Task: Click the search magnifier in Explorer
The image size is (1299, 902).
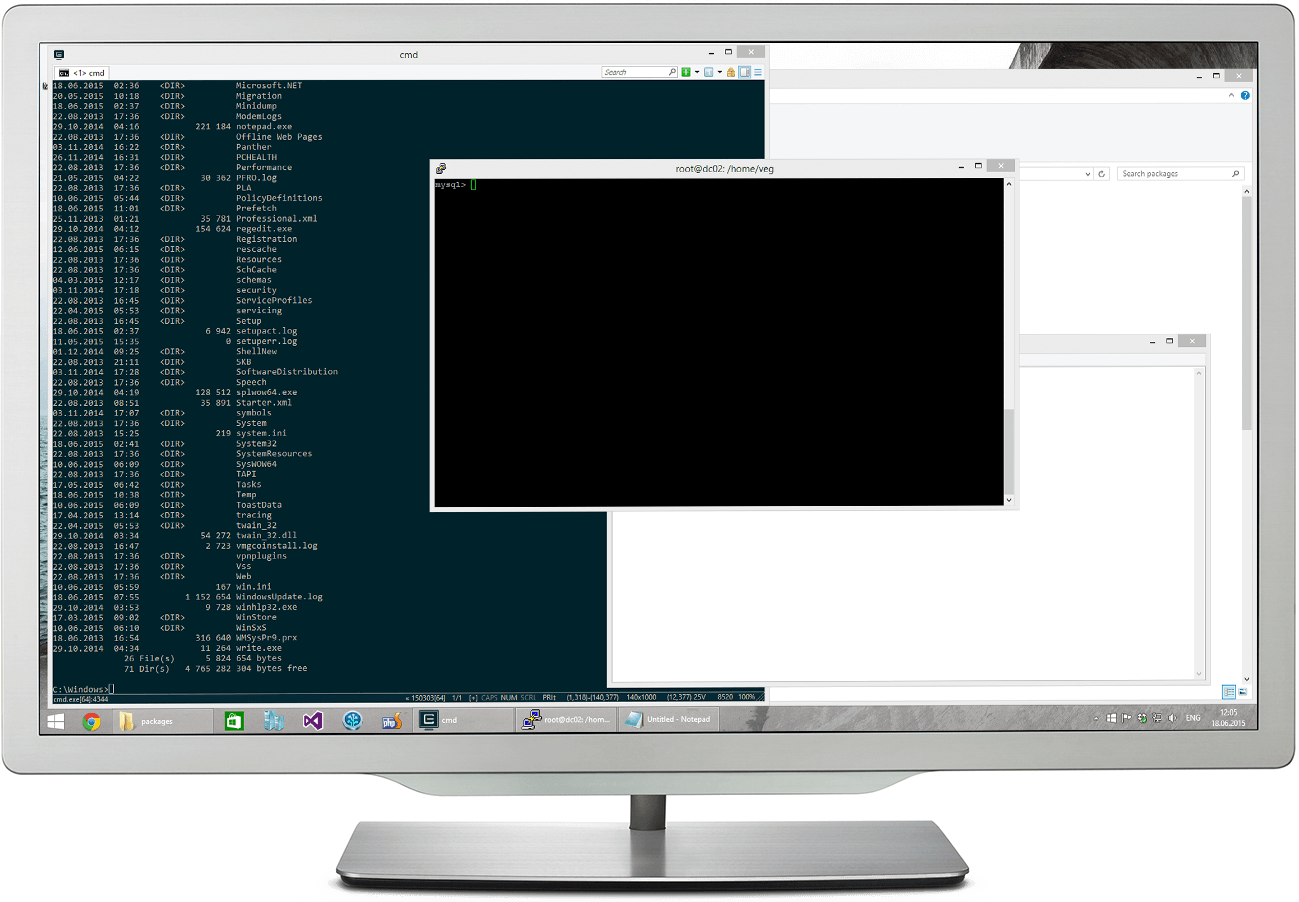Action: [x=1236, y=173]
